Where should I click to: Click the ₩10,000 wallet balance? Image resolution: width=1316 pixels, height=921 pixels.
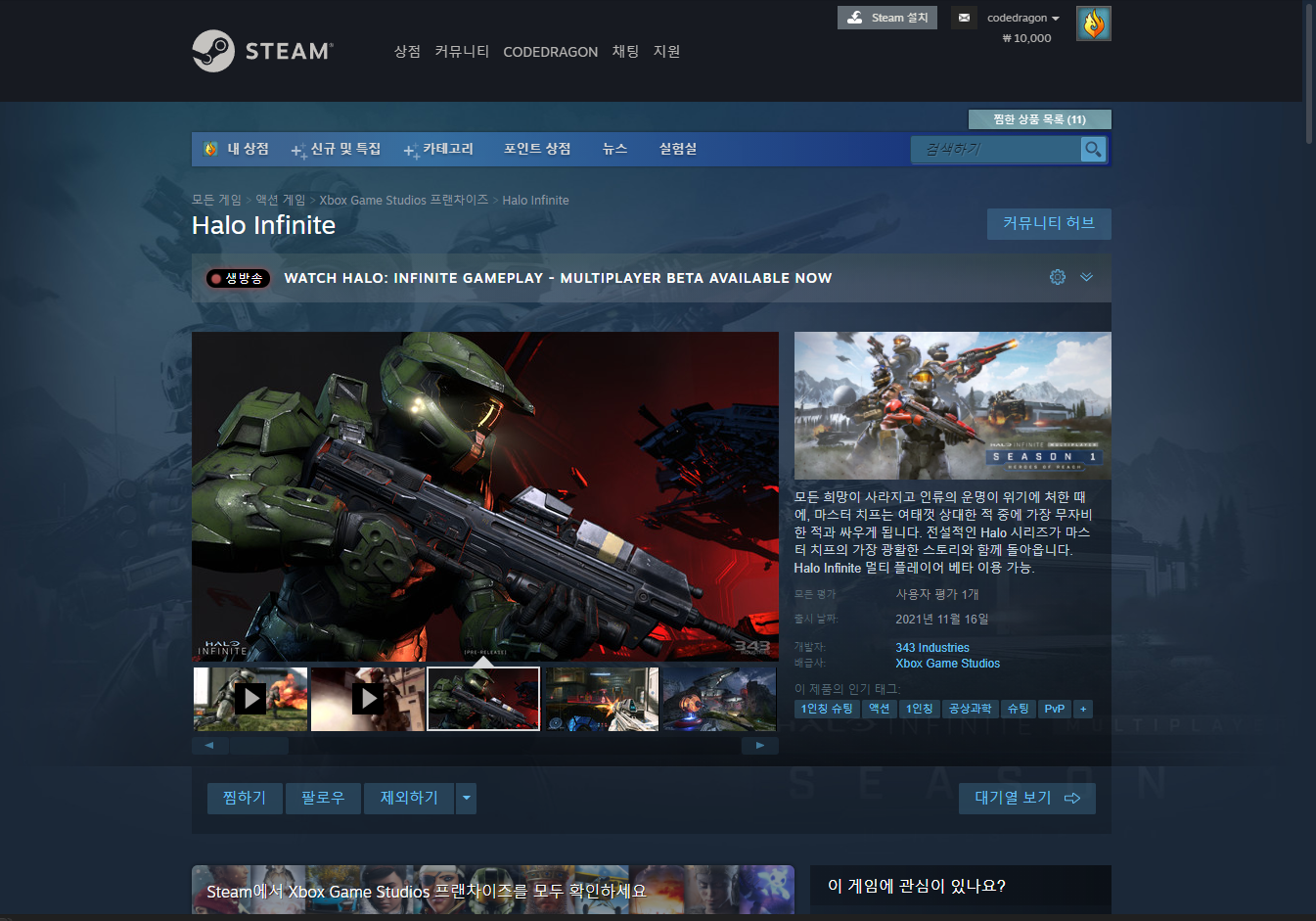[x=1026, y=38]
